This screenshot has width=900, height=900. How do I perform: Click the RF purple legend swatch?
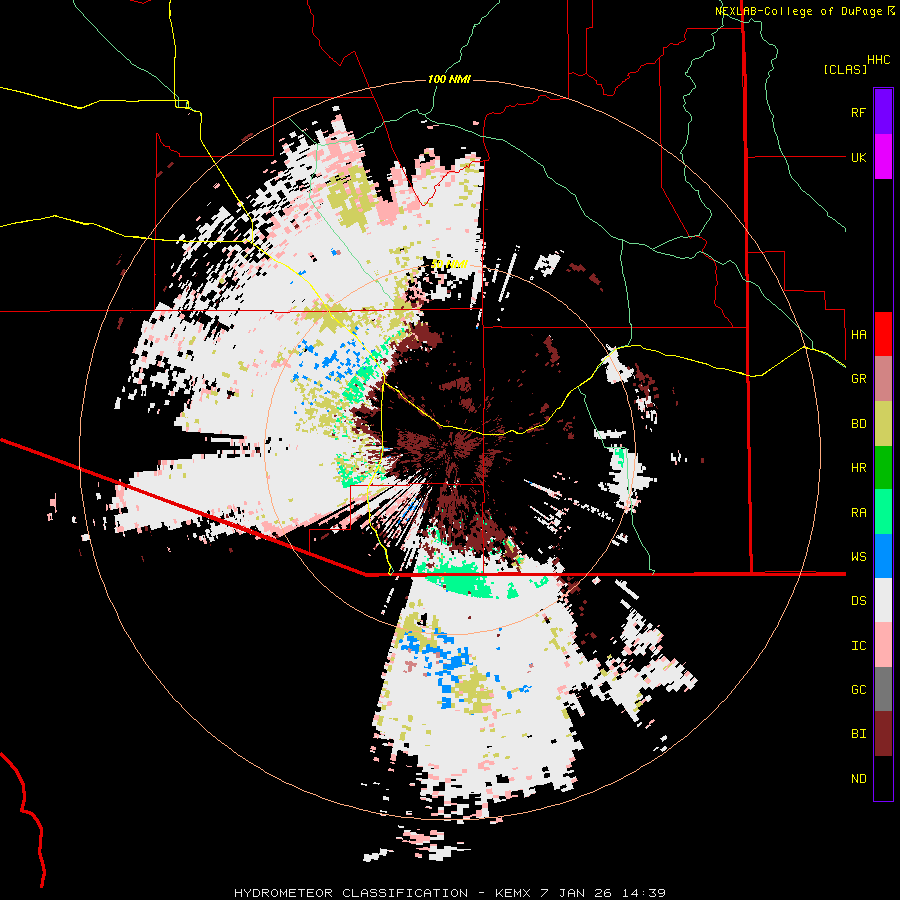pos(883,112)
